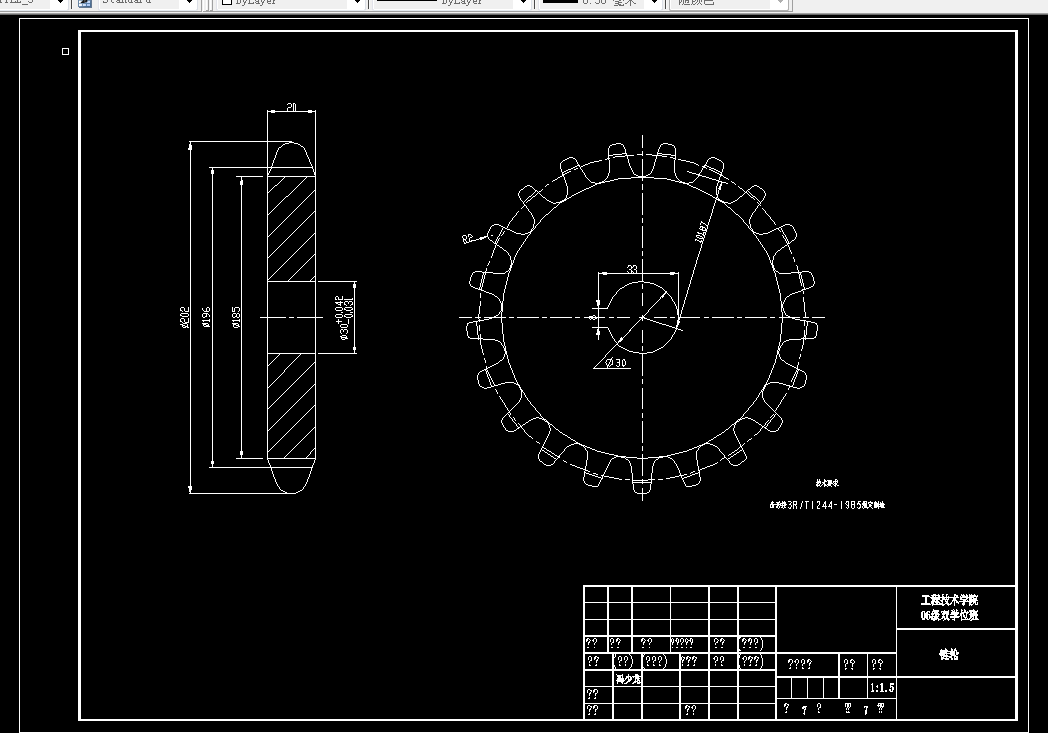Select the 工程技术学院 title block text
Screen dimensions: 1048x733
coord(949,600)
